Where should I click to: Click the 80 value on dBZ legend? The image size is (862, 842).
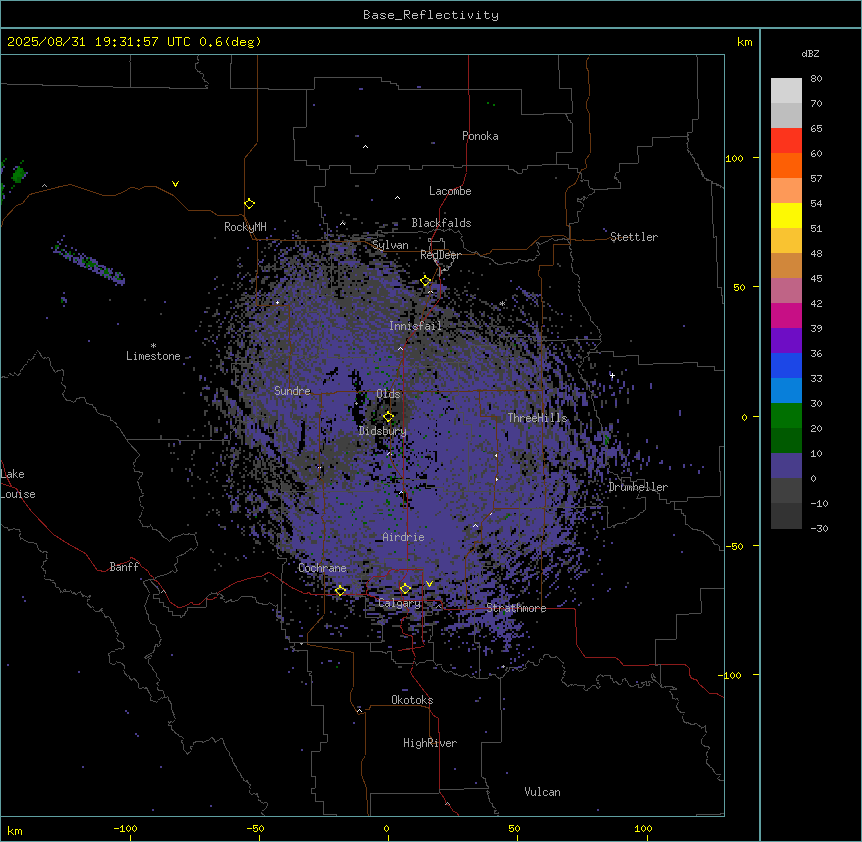coord(816,79)
